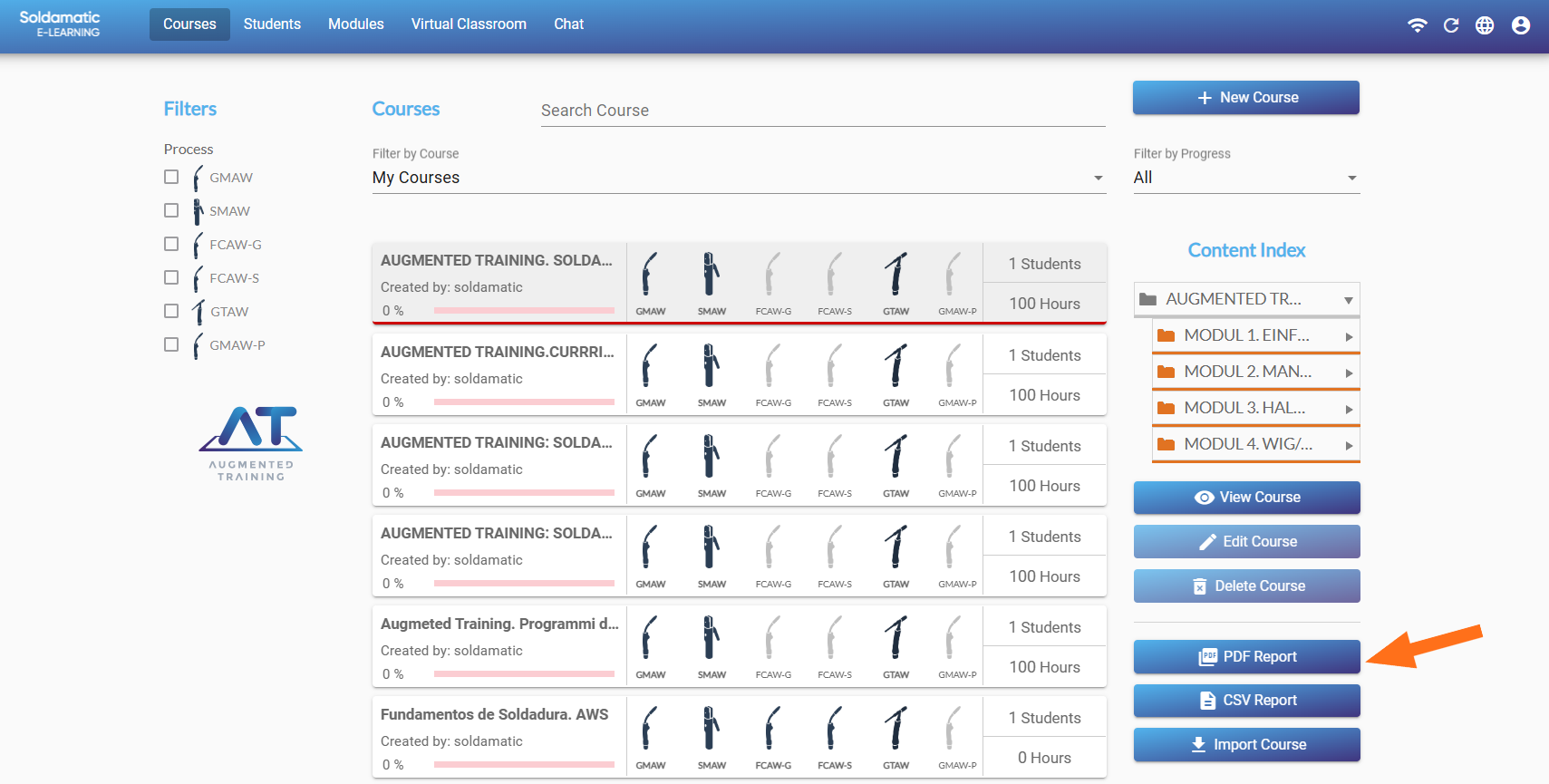The image size is (1549, 784).
Task: Open the Filter by Progress dropdown
Action: pos(1245,178)
